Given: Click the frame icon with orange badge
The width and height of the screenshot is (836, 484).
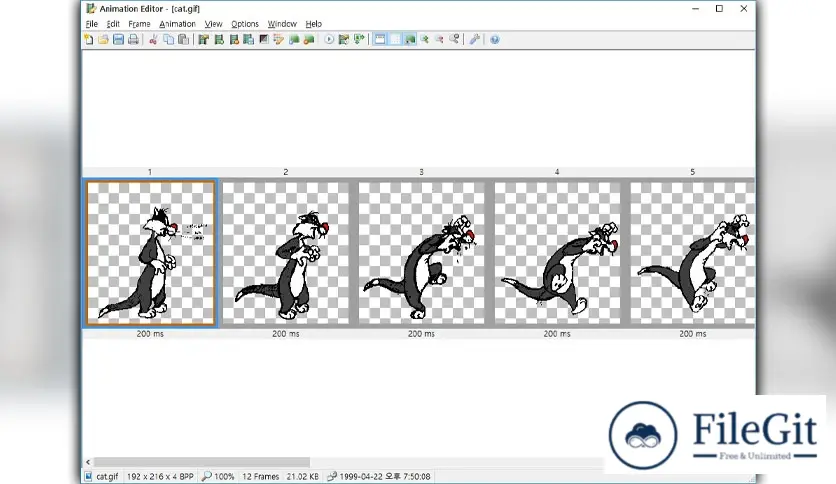Looking at the screenshot, I should tap(234, 39).
